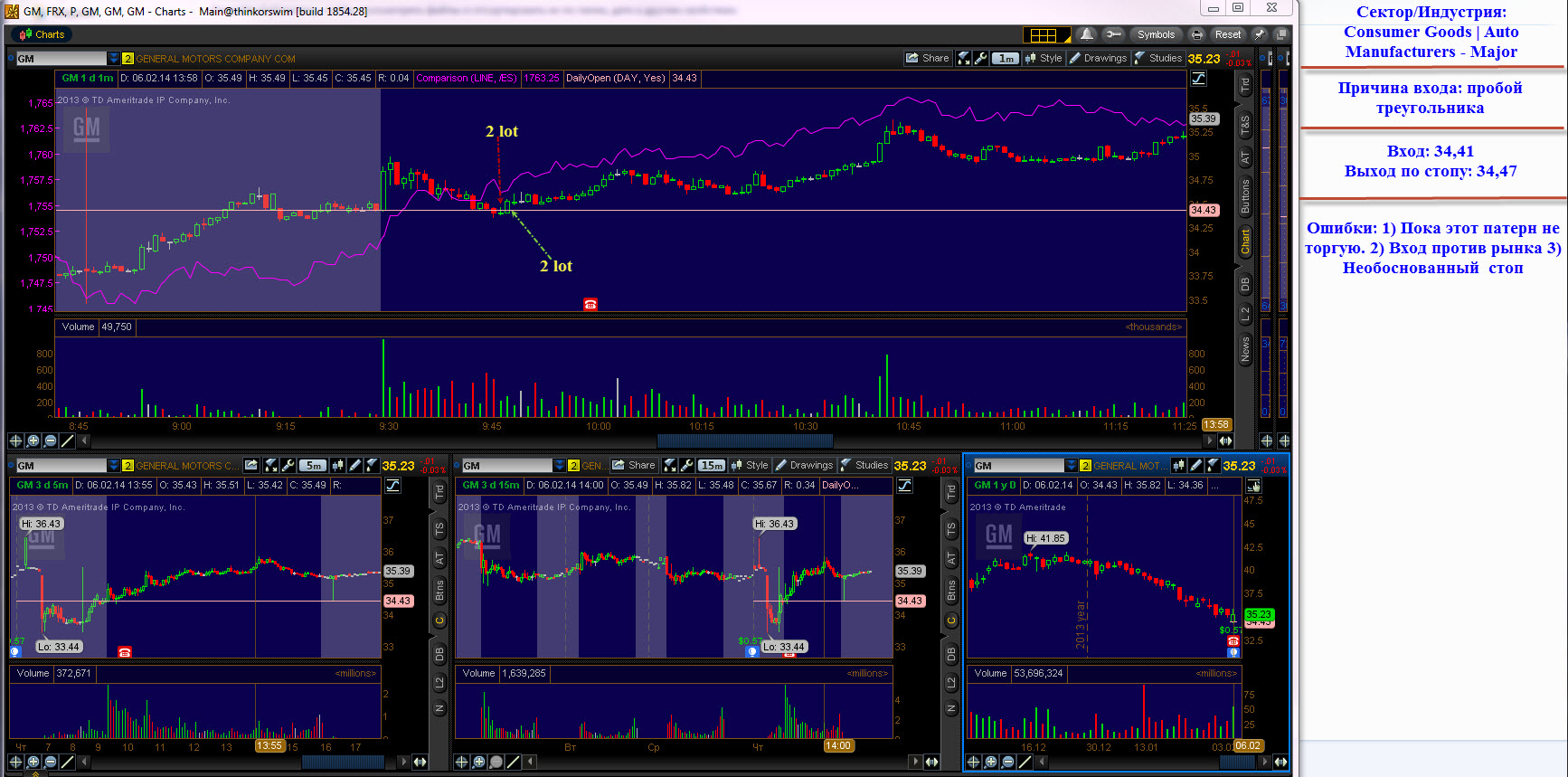Image resolution: width=1568 pixels, height=777 pixels.
Task: Click the 5m chart horizontal scrollbar thumb
Action: point(343,762)
